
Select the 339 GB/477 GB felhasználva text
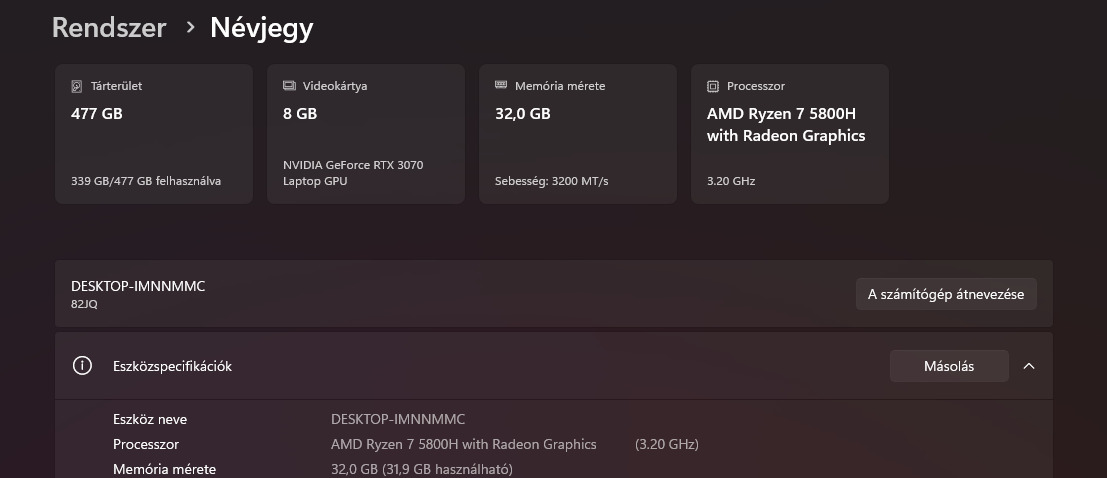pos(146,181)
